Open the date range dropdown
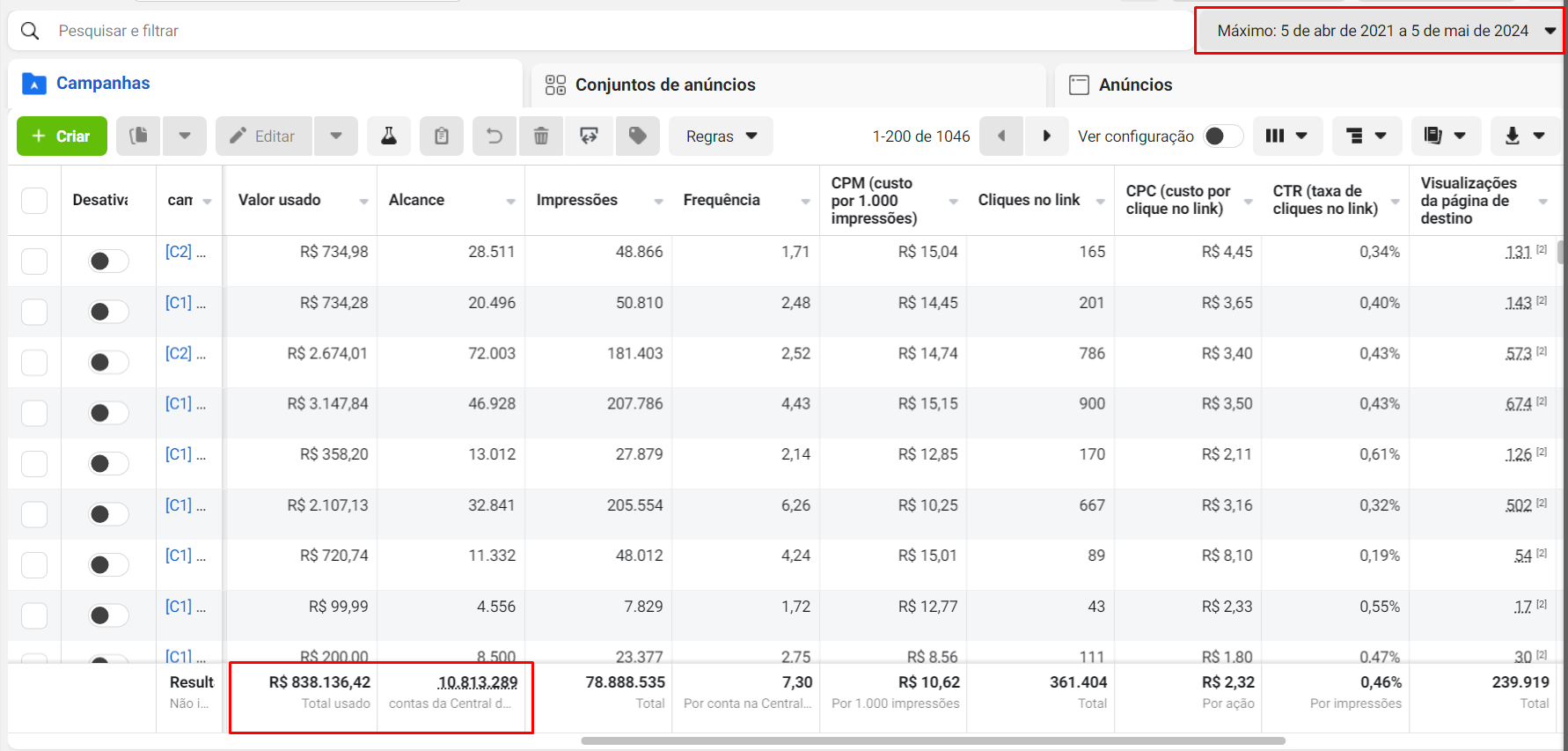Screen dimensions: 1568x751 (x=1379, y=31)
